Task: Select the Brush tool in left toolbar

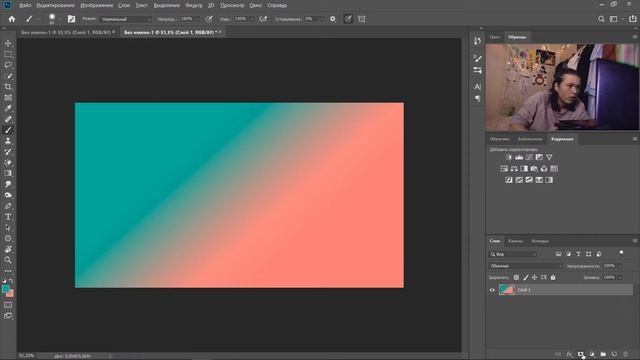Action: [x=8, y=130]
